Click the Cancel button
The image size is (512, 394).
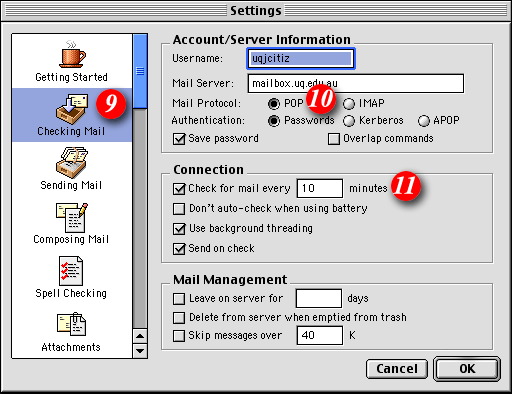coord(397,369)
